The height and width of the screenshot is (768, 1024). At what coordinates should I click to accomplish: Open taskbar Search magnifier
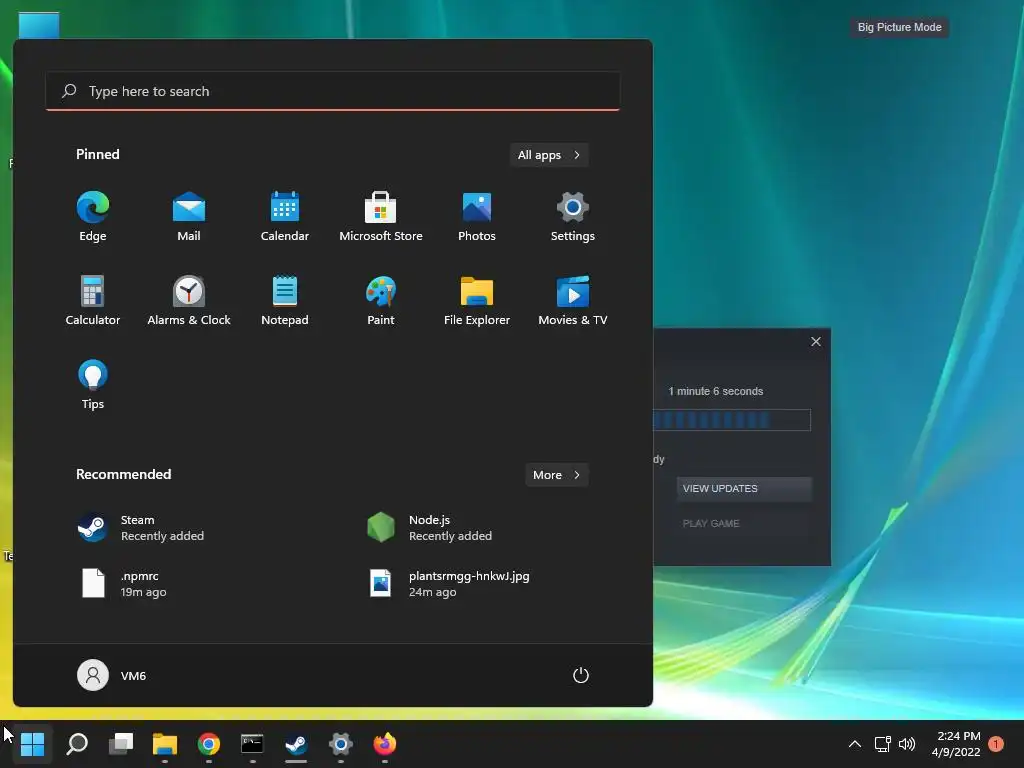77,744
